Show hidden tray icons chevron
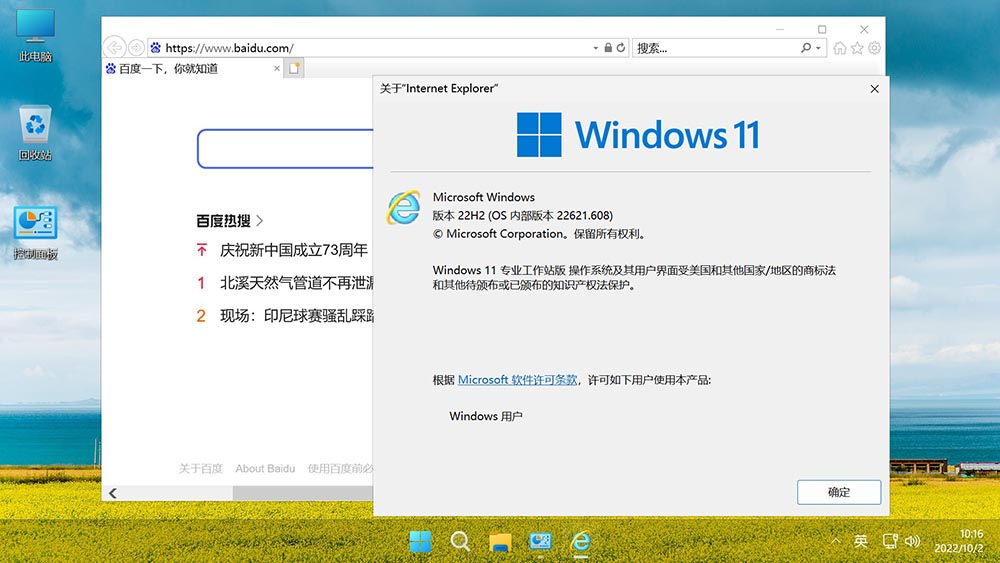Screen dimensions: 1000x563 click(x=835, y=541)
